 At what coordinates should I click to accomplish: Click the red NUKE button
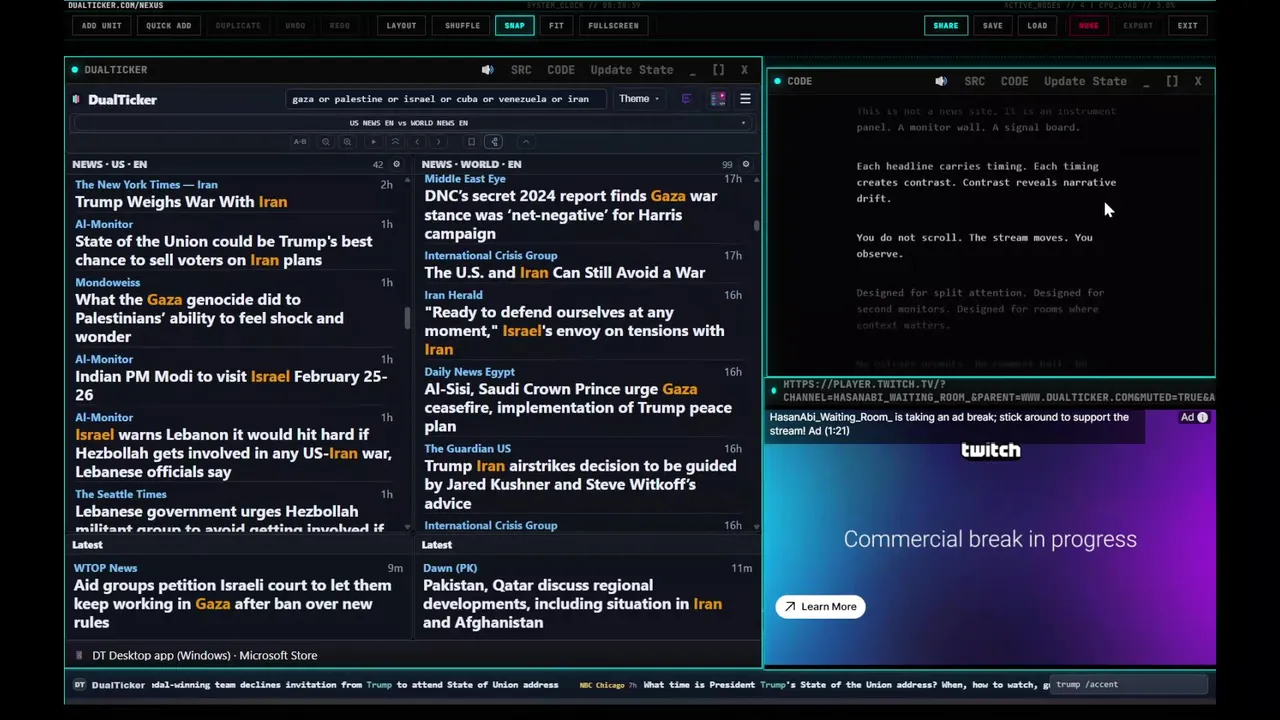coord(1088,25)
